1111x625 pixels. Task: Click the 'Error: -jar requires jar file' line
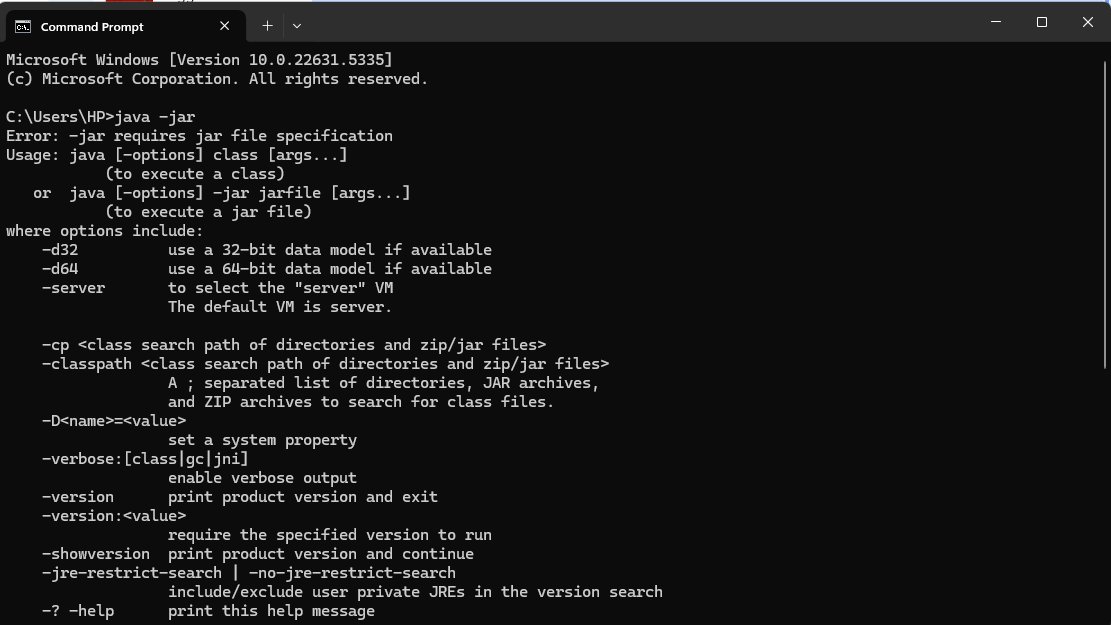coord(199,136)
